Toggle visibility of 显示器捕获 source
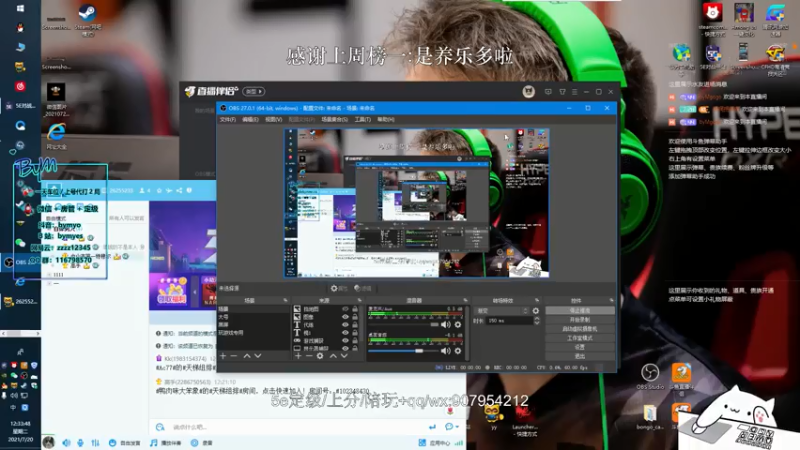The width and height of the screenshot is (800, 450). (345, 348)
